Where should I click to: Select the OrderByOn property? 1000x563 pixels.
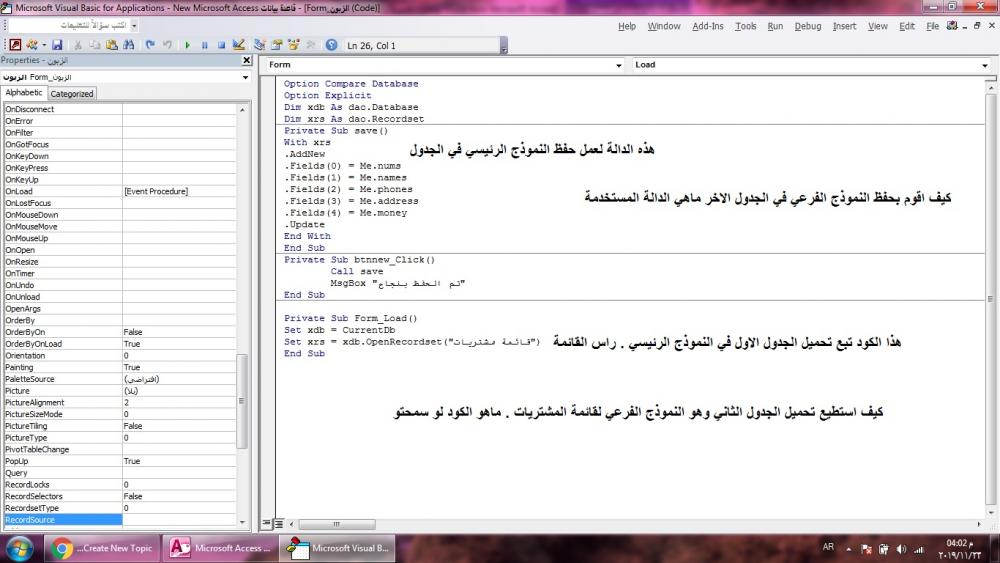coord(120,332)
